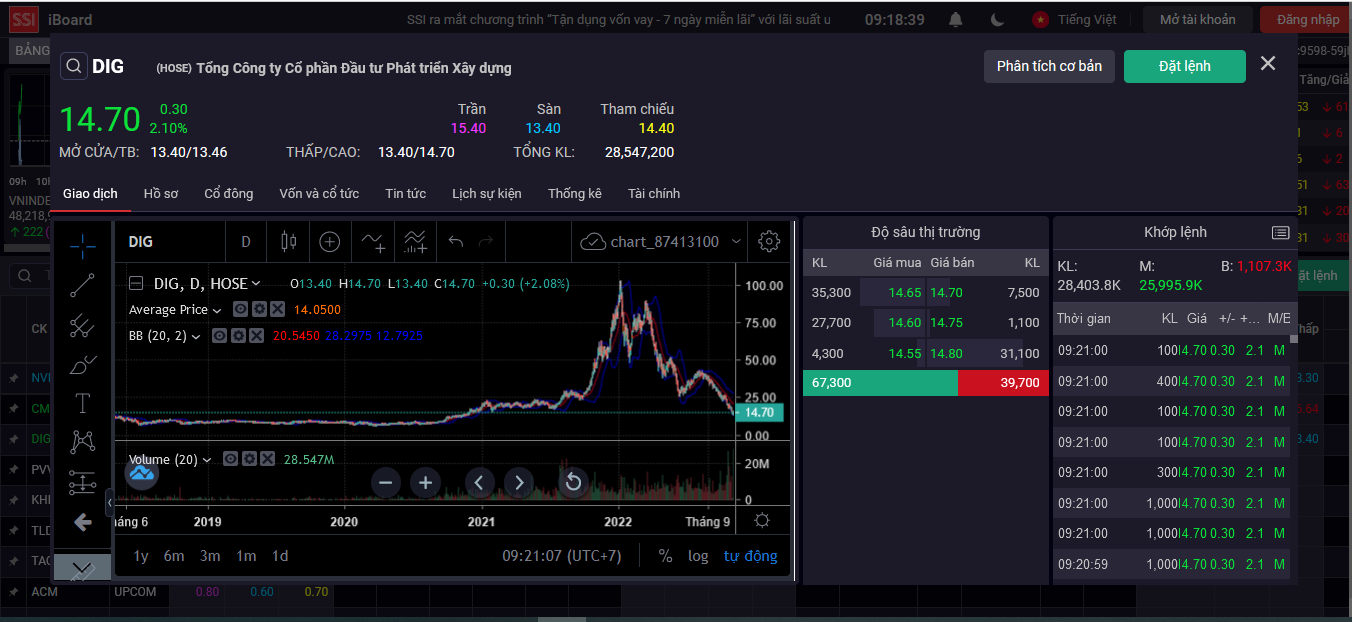This screenshot has width=1352, height=622.
Task: Redo the last chart action
Action: pos(487,241)
